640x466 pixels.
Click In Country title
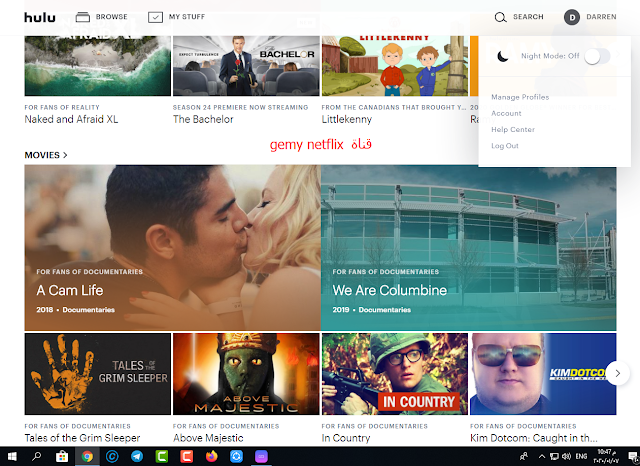(x=346, y=438)
